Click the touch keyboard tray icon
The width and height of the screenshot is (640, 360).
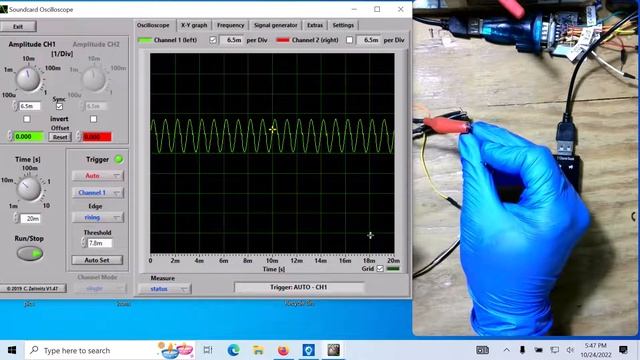(482, 350)
